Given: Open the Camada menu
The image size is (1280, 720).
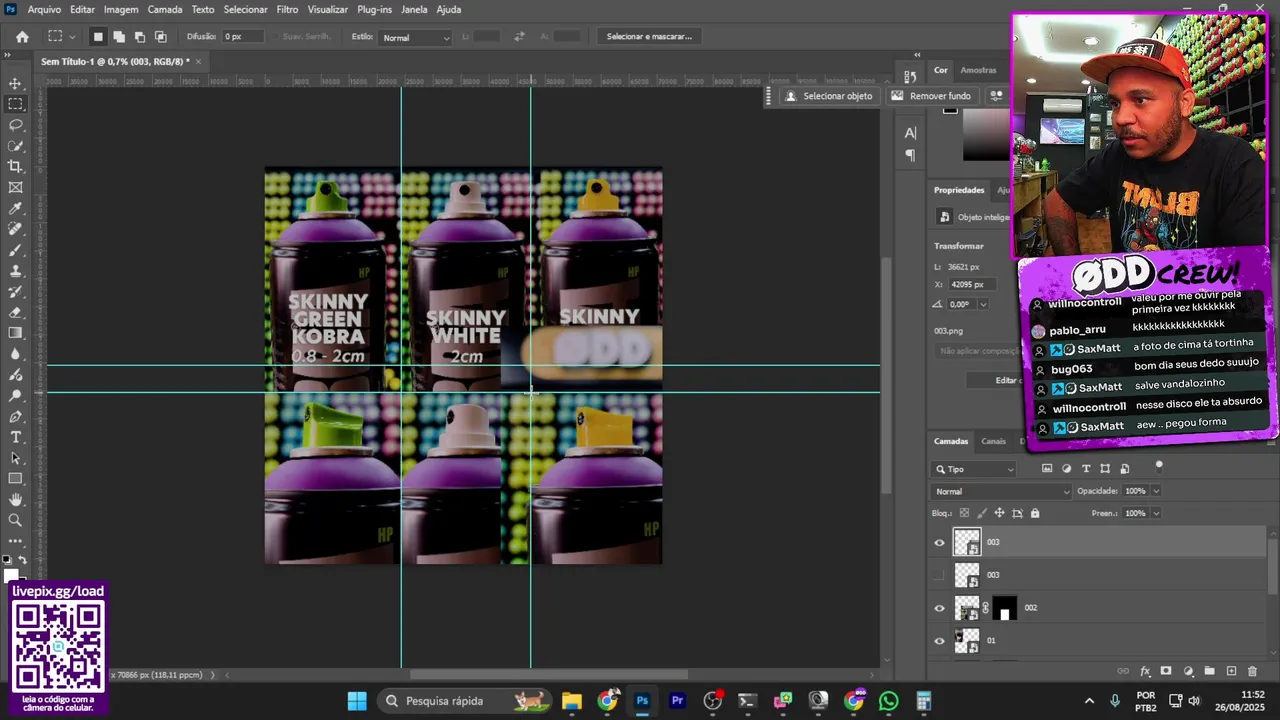Looking at the screenshot, I should click(x=165, y=9).
